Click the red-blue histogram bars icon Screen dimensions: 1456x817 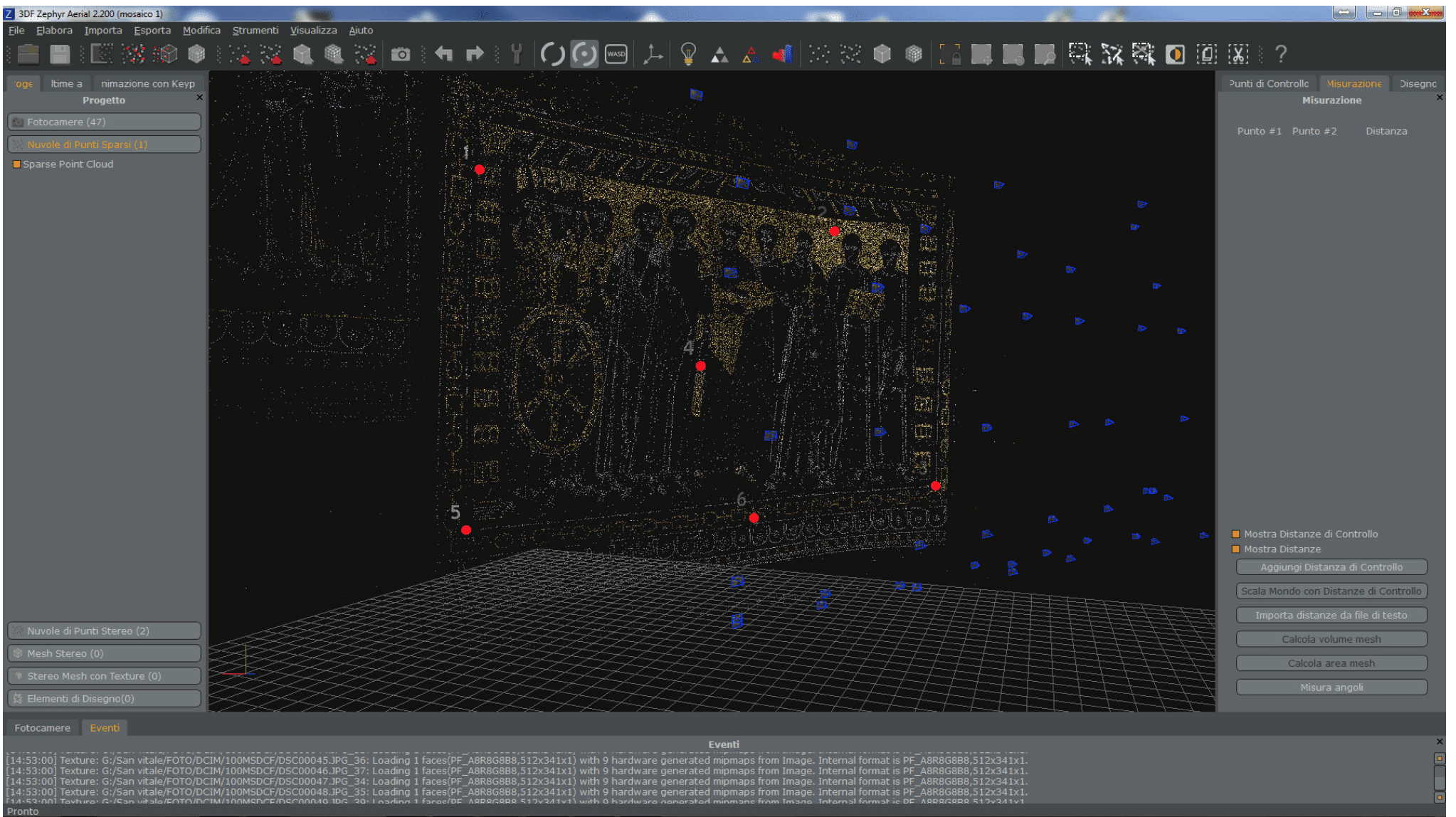782,54
